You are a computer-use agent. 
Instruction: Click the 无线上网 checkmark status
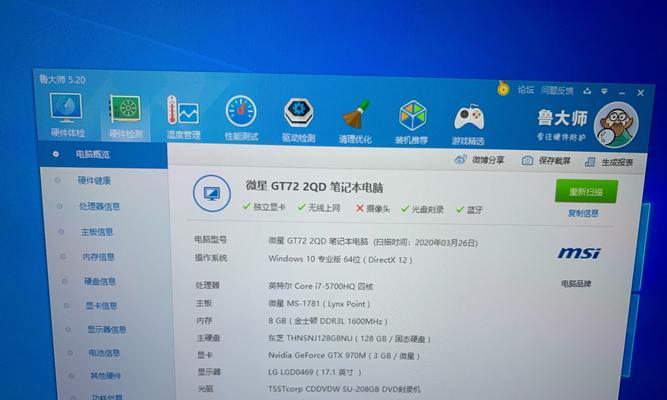(319, 208)
